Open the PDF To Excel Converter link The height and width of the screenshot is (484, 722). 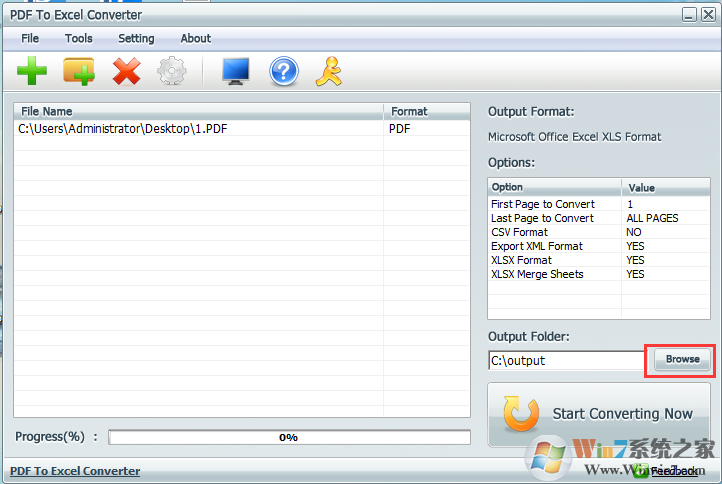pos(75,471)
